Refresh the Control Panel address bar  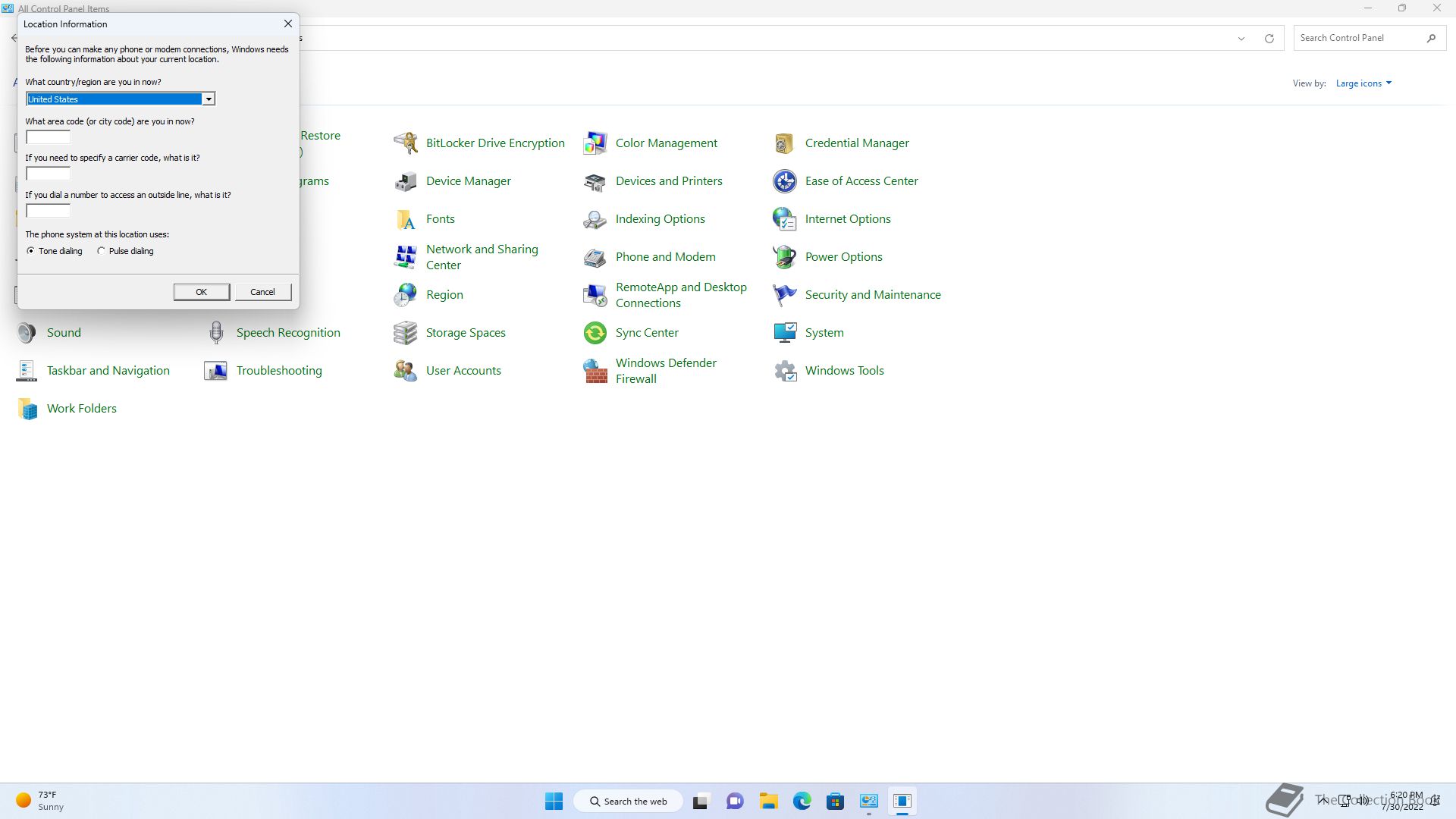tap(1269, 38)
